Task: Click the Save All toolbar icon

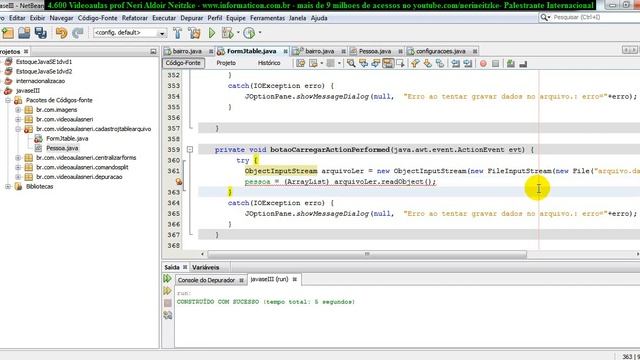Action: [x=40, y=33]
